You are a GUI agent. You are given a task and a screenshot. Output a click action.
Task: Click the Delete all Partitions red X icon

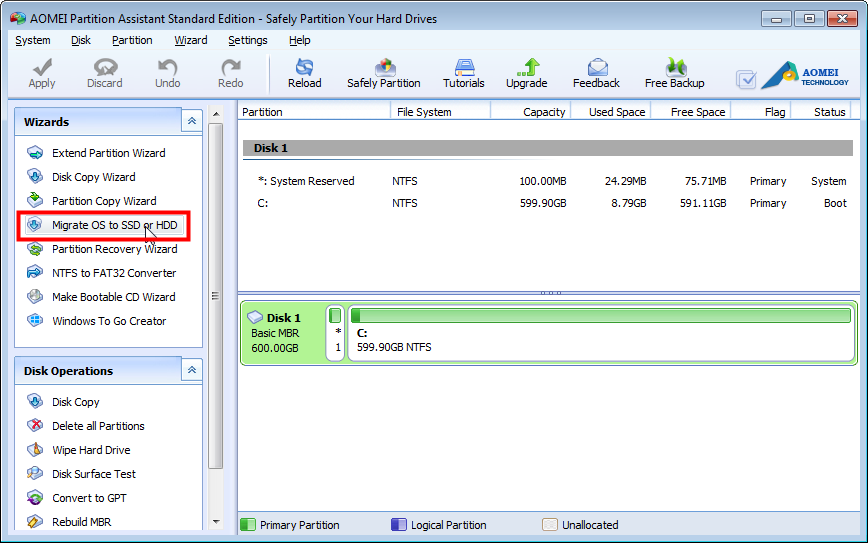pyautogui.click(x=35, y=425)
